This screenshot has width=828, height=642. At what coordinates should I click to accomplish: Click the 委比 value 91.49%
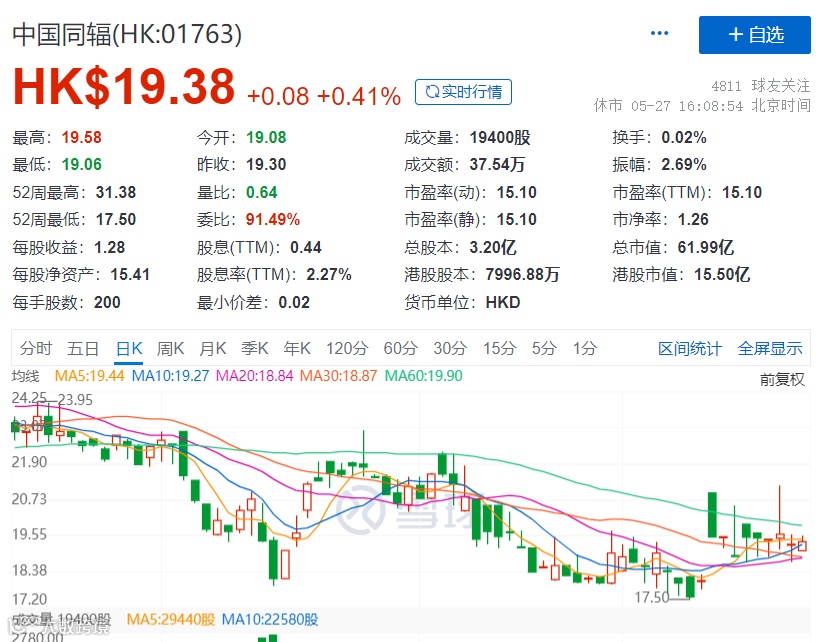click(x=272, y=219)
